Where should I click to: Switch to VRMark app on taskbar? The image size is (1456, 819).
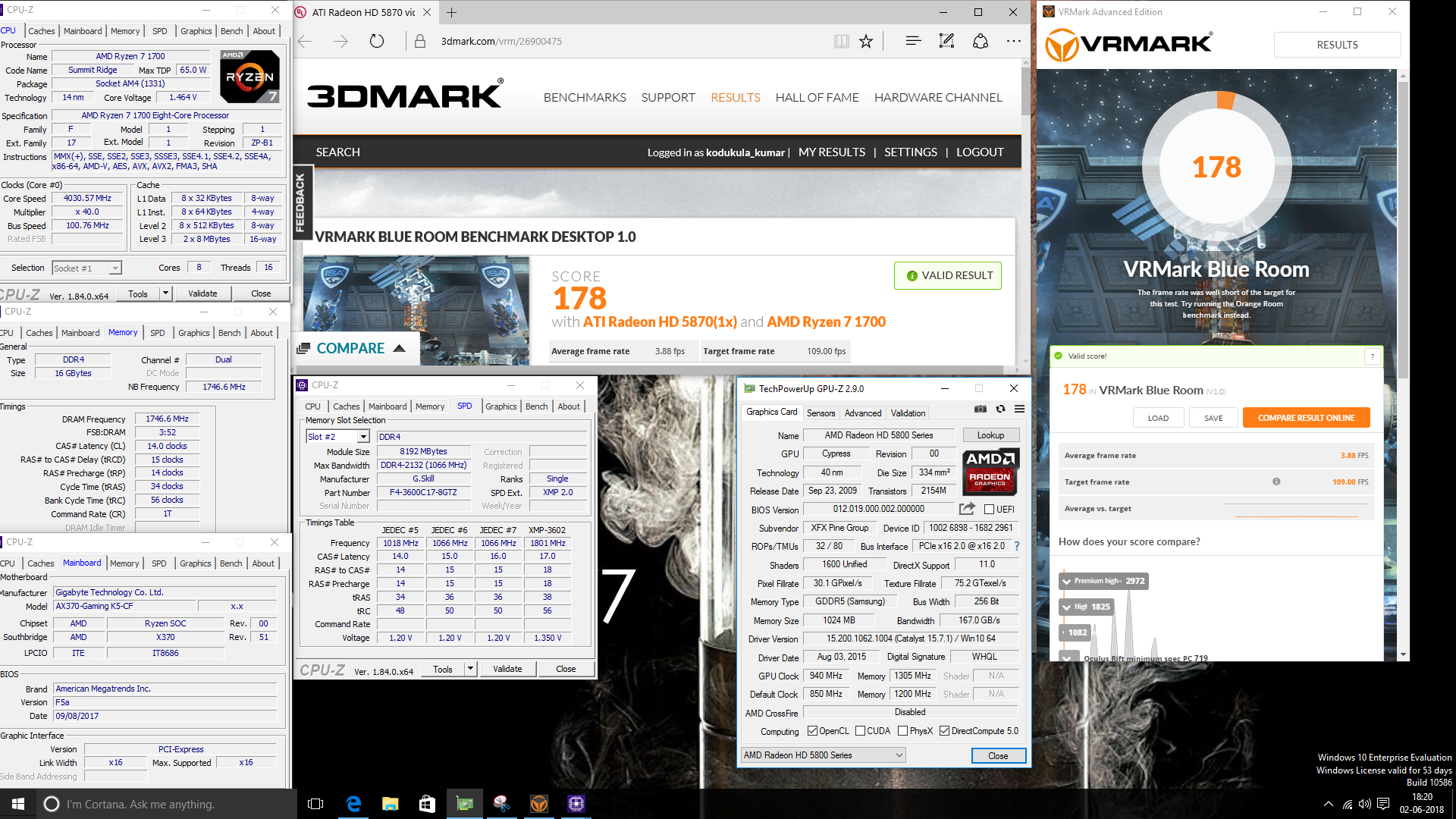538,804
